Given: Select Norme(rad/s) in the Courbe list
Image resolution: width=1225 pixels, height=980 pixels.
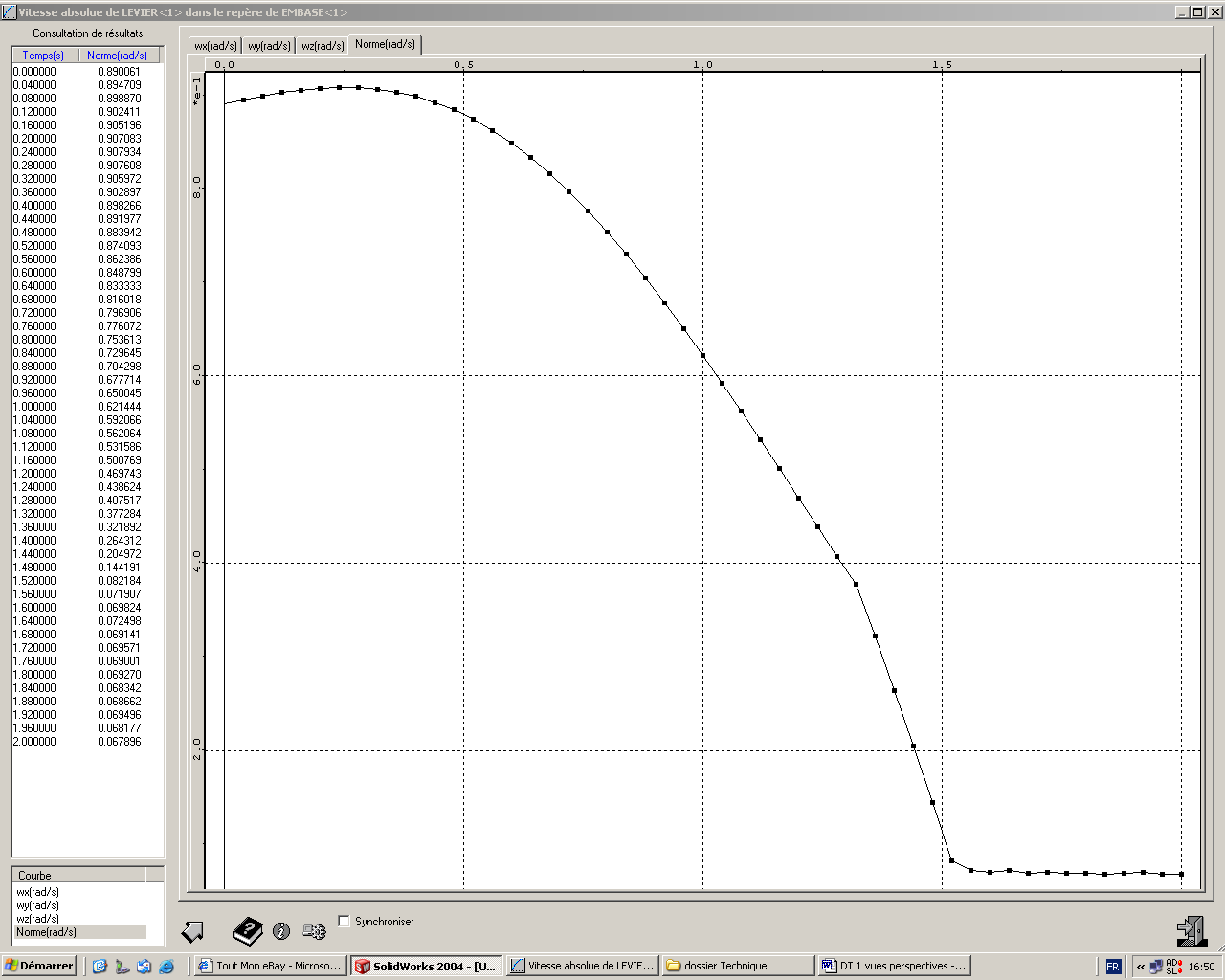Looking at the screenshot, I should pos(80,932).
